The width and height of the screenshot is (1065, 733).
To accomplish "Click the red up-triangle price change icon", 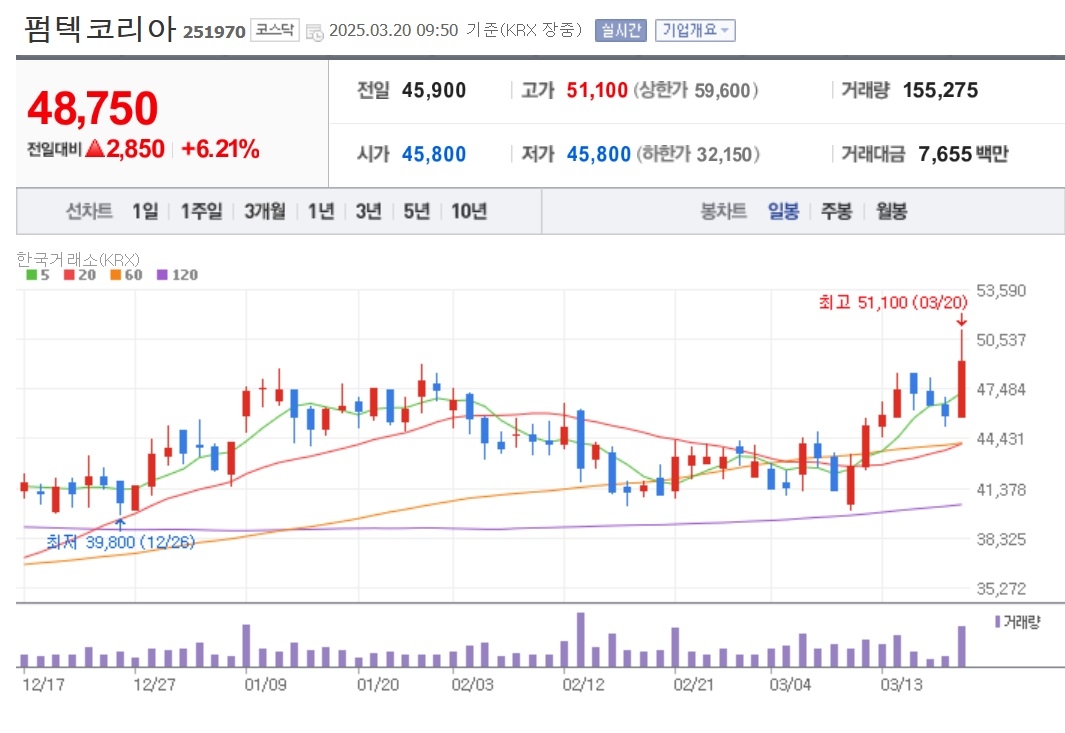I will point(94,148).
